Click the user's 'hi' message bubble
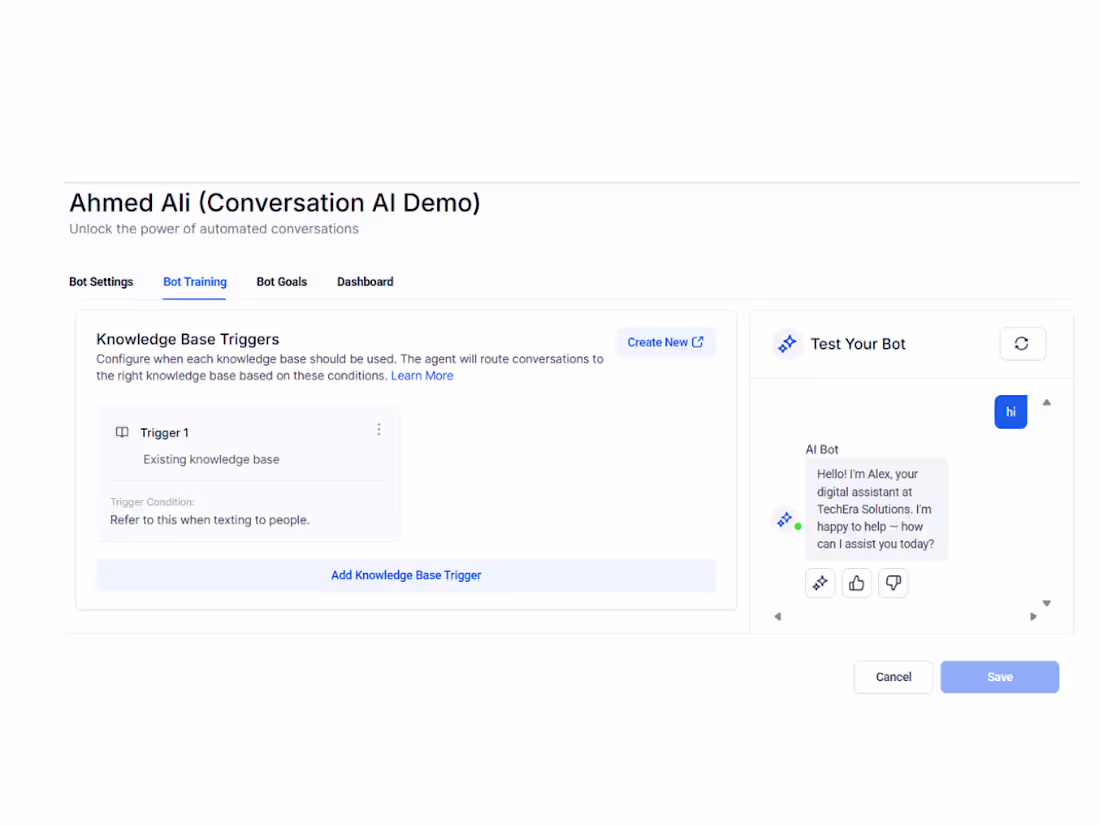This screenshot has width=1100, height=826. click(1010, 411)
